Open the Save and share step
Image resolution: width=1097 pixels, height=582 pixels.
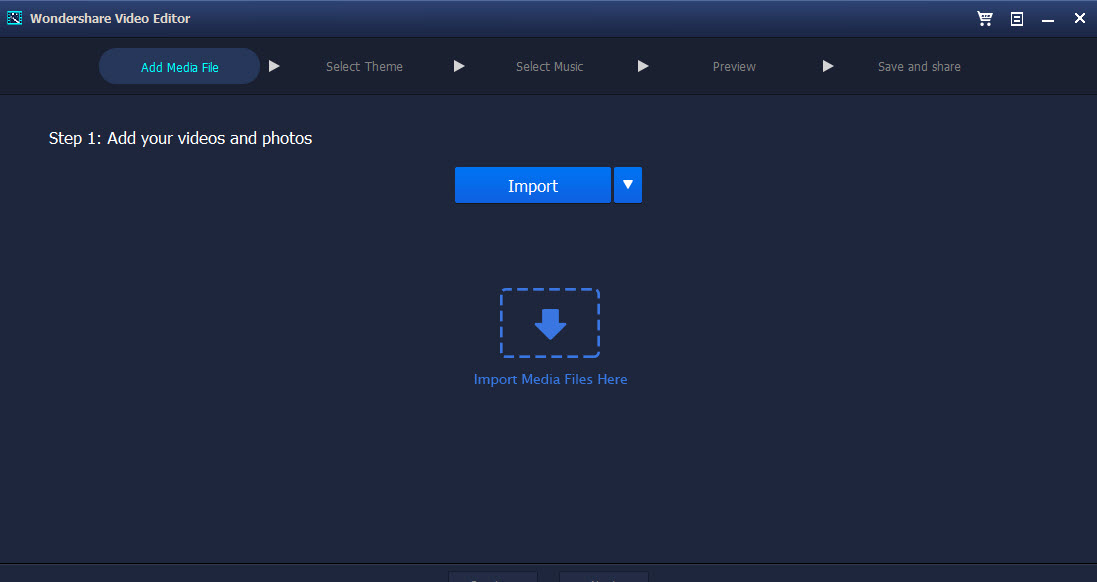(x=919, y=66)
